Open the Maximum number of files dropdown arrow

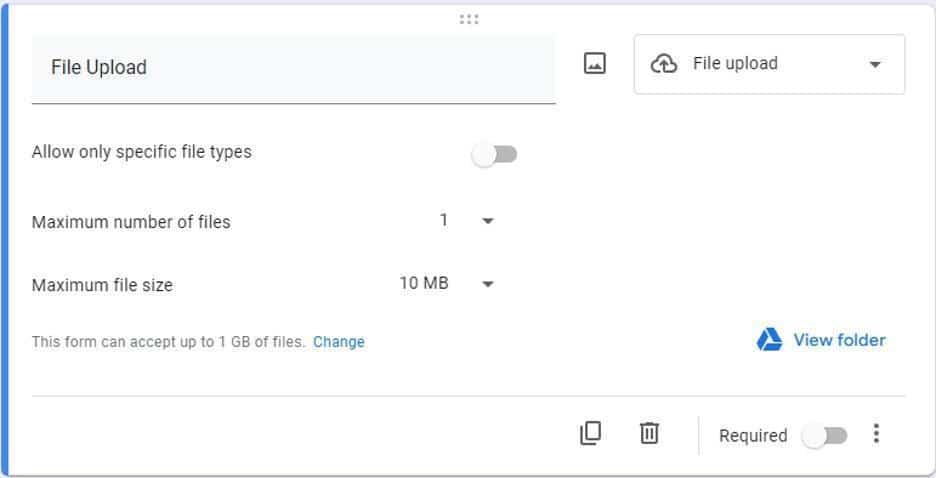point(488,221)
